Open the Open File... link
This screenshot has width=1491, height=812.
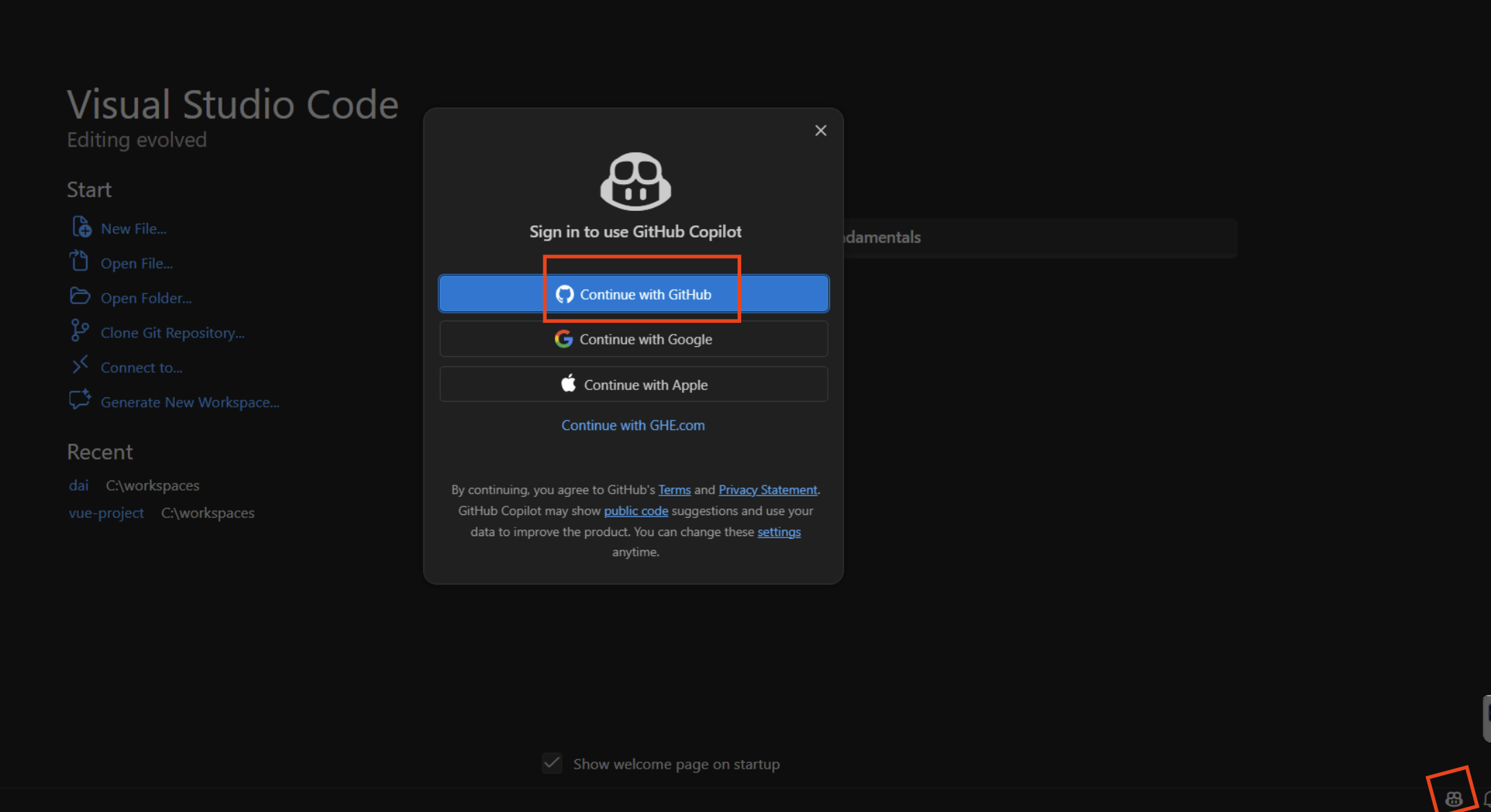pos(137,264)
